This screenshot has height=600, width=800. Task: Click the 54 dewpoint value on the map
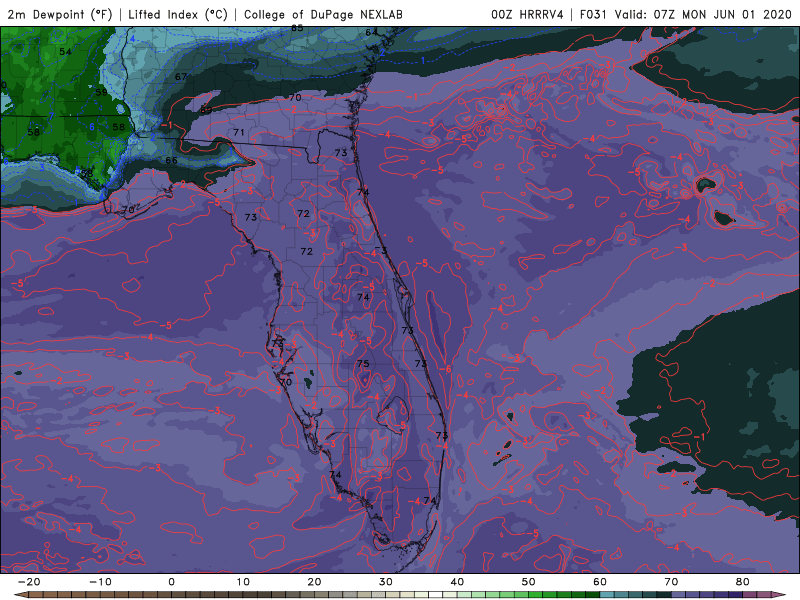click(x=65, y=52)
